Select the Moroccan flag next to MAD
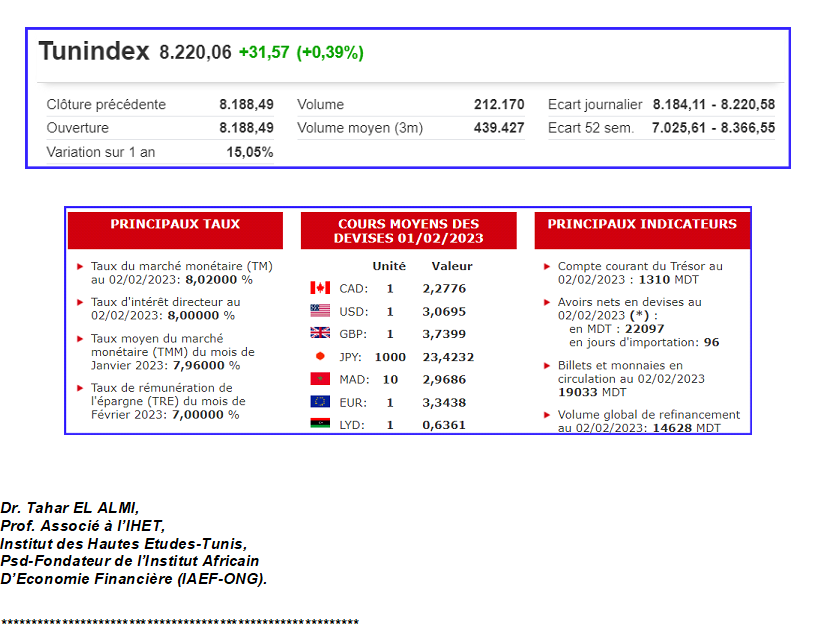Screen dimensions: 816x643 click(320, 379)
